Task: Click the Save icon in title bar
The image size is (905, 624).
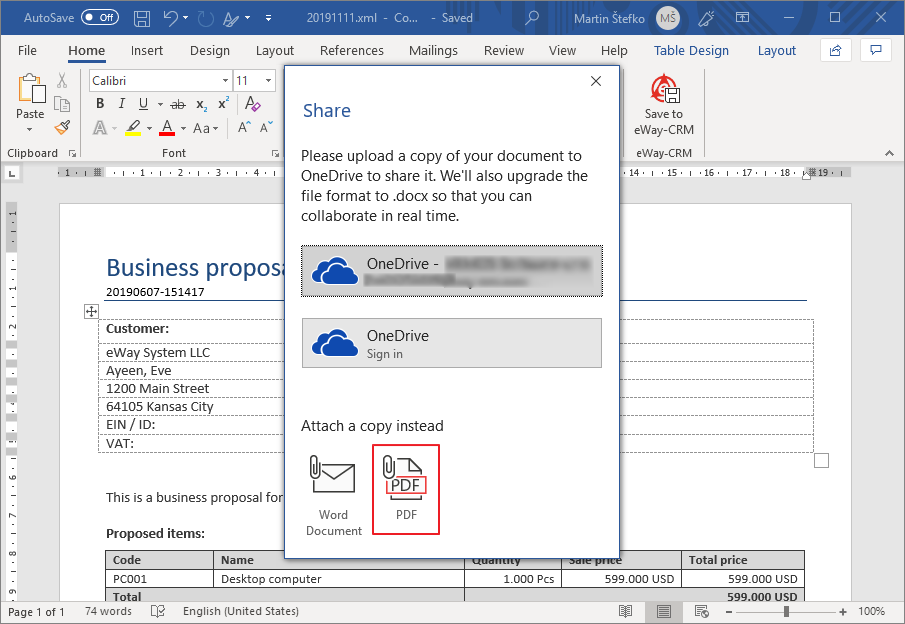Action: tap(142, 18)
